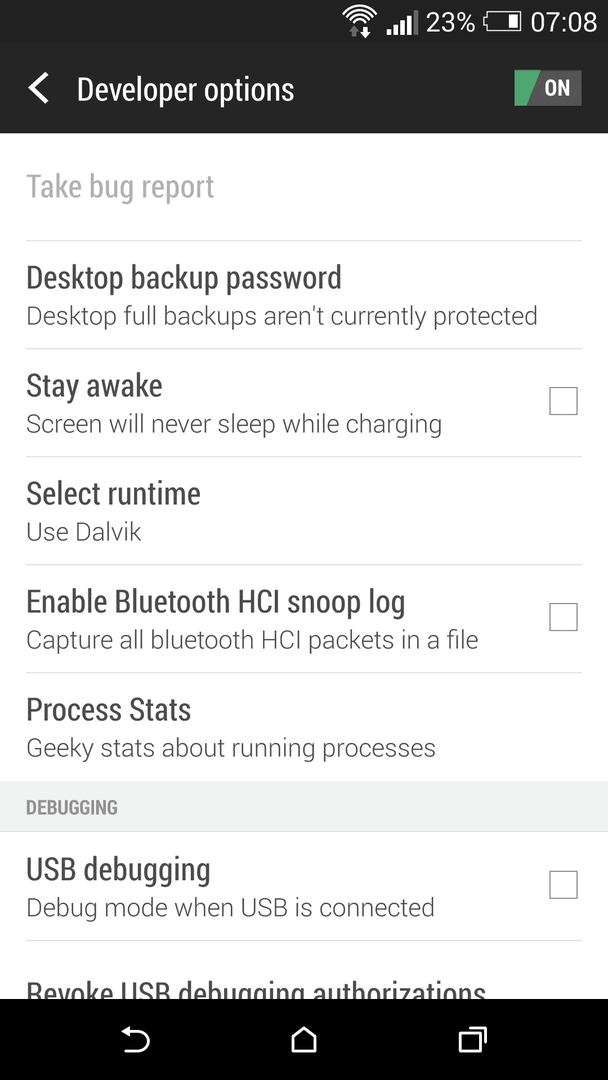Enable the USB debugging checkbox
The height and width of the screenshot is (1080, 608).
pos(563,884)
